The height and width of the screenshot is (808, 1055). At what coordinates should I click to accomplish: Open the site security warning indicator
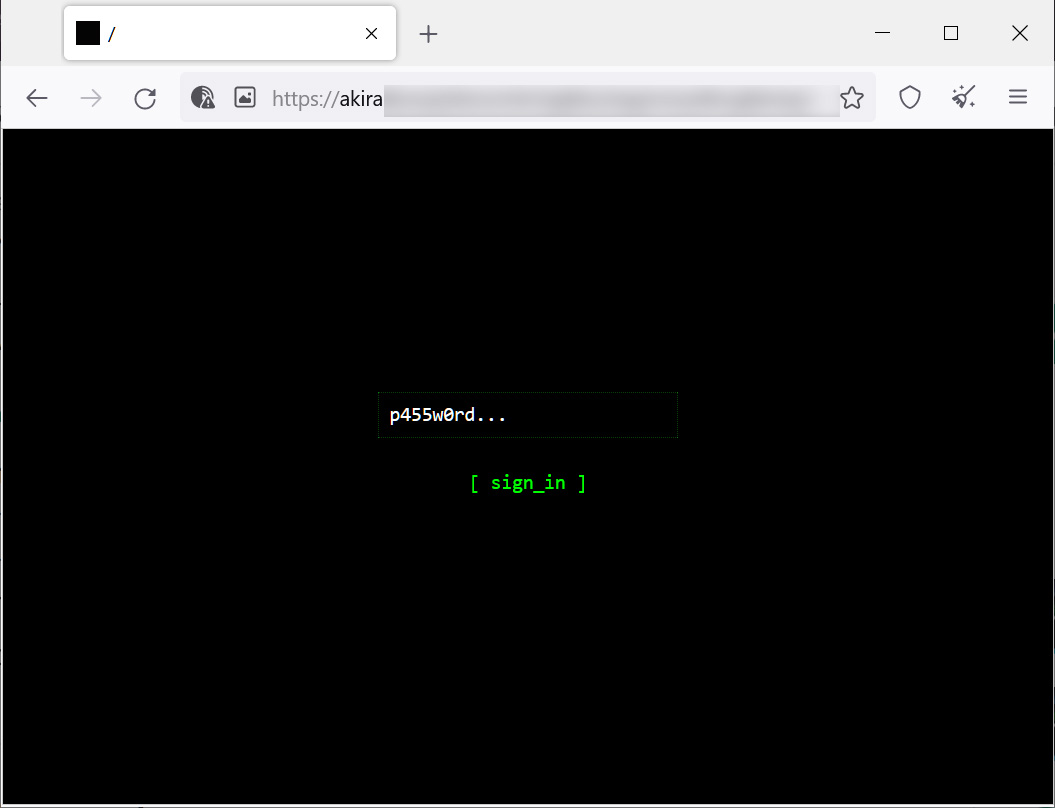tap(202, 97)
